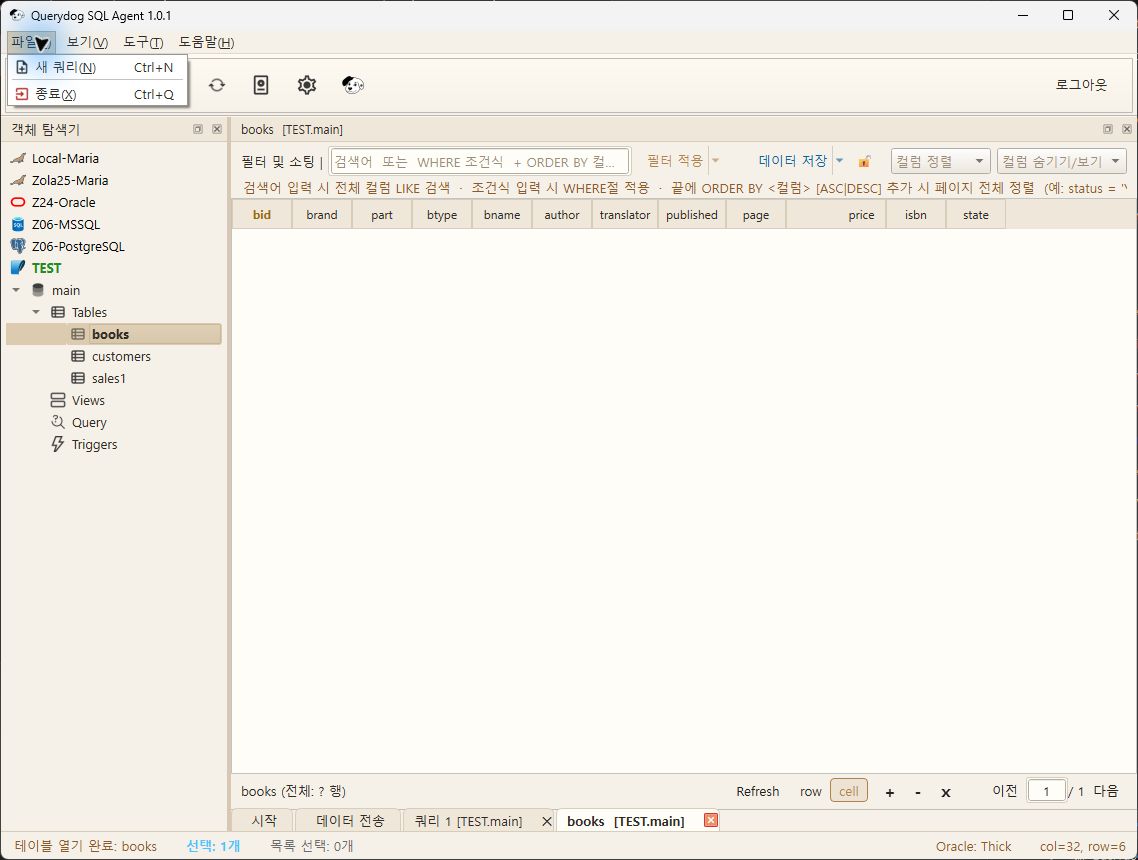This screenshot has width=1138, height=860.
Task: Open the 도구 menu
Action: click(x=143, y=42)
